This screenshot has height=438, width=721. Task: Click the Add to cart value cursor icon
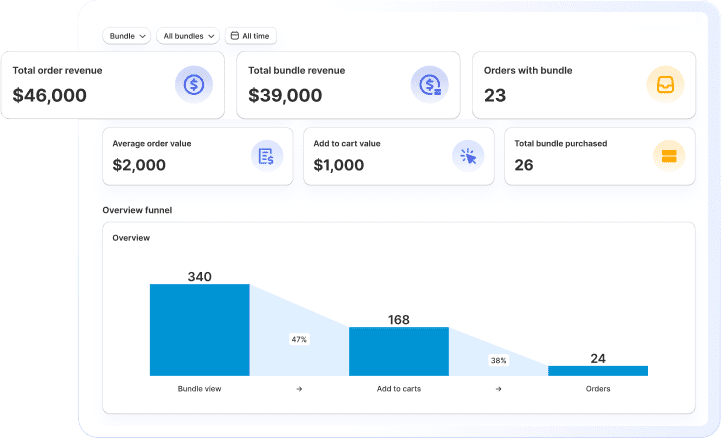467,155
